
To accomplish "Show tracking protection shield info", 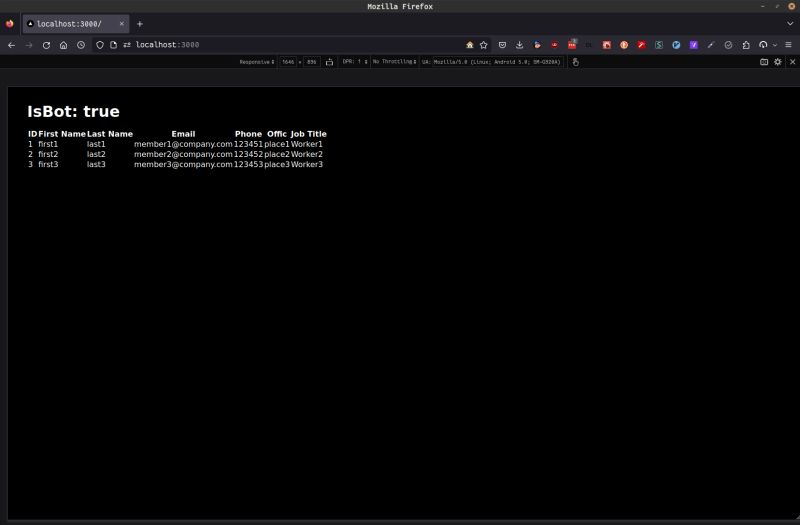I will (99, 45).
